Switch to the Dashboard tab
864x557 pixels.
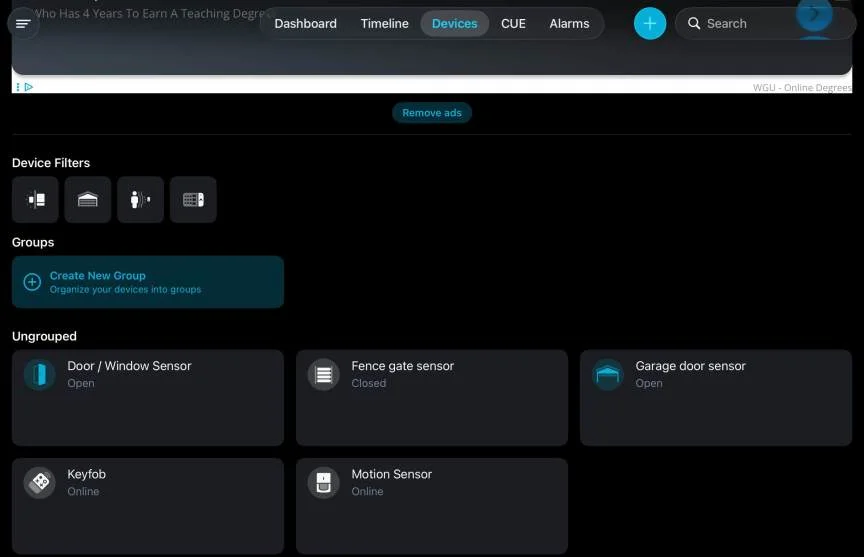tap(305, 24)
